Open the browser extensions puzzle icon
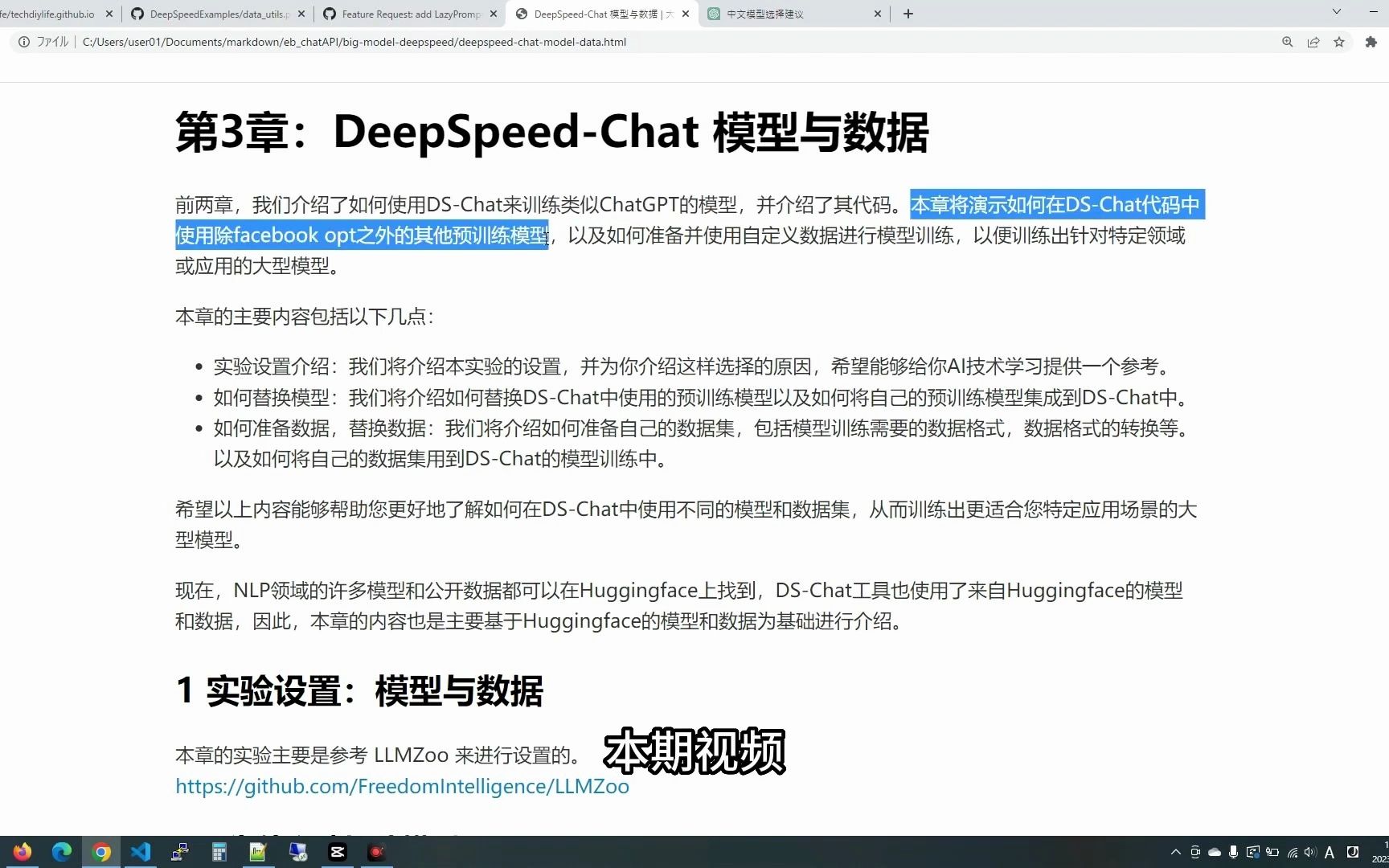Viewport: 1389px width, 868px height. click(x=1371, y=42)
